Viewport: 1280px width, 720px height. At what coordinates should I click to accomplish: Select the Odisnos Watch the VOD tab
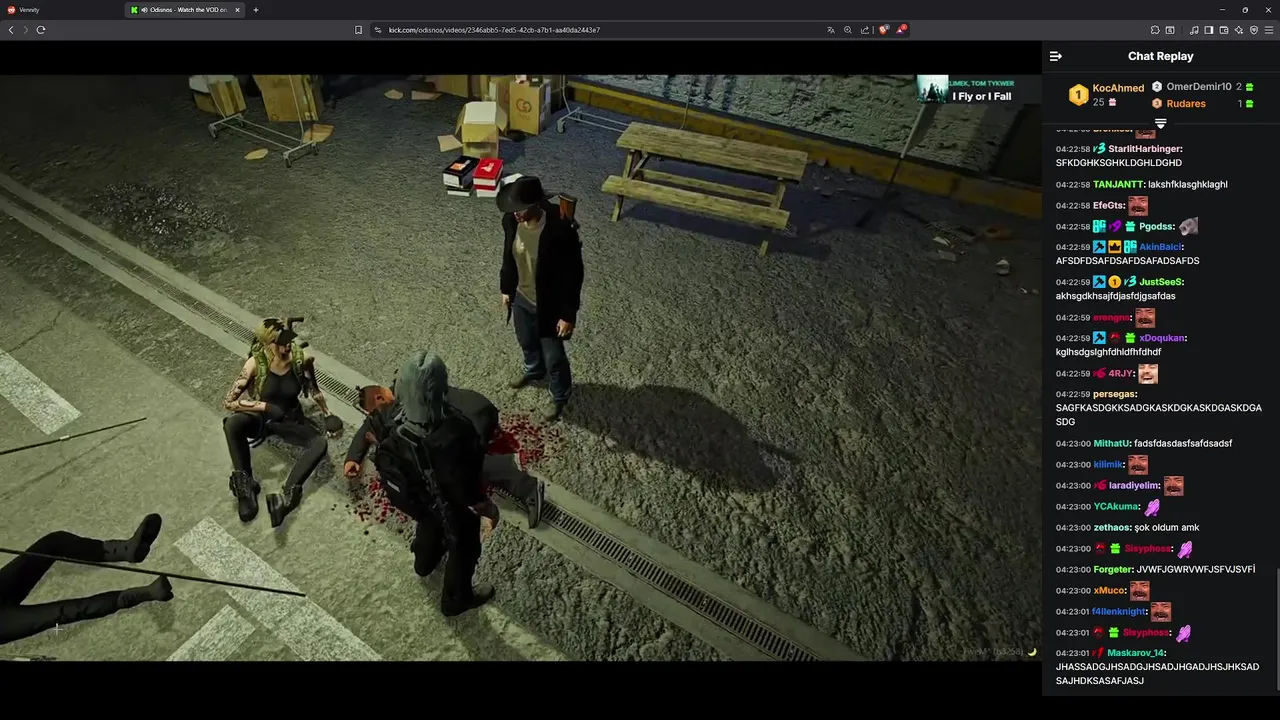(185, 10)
